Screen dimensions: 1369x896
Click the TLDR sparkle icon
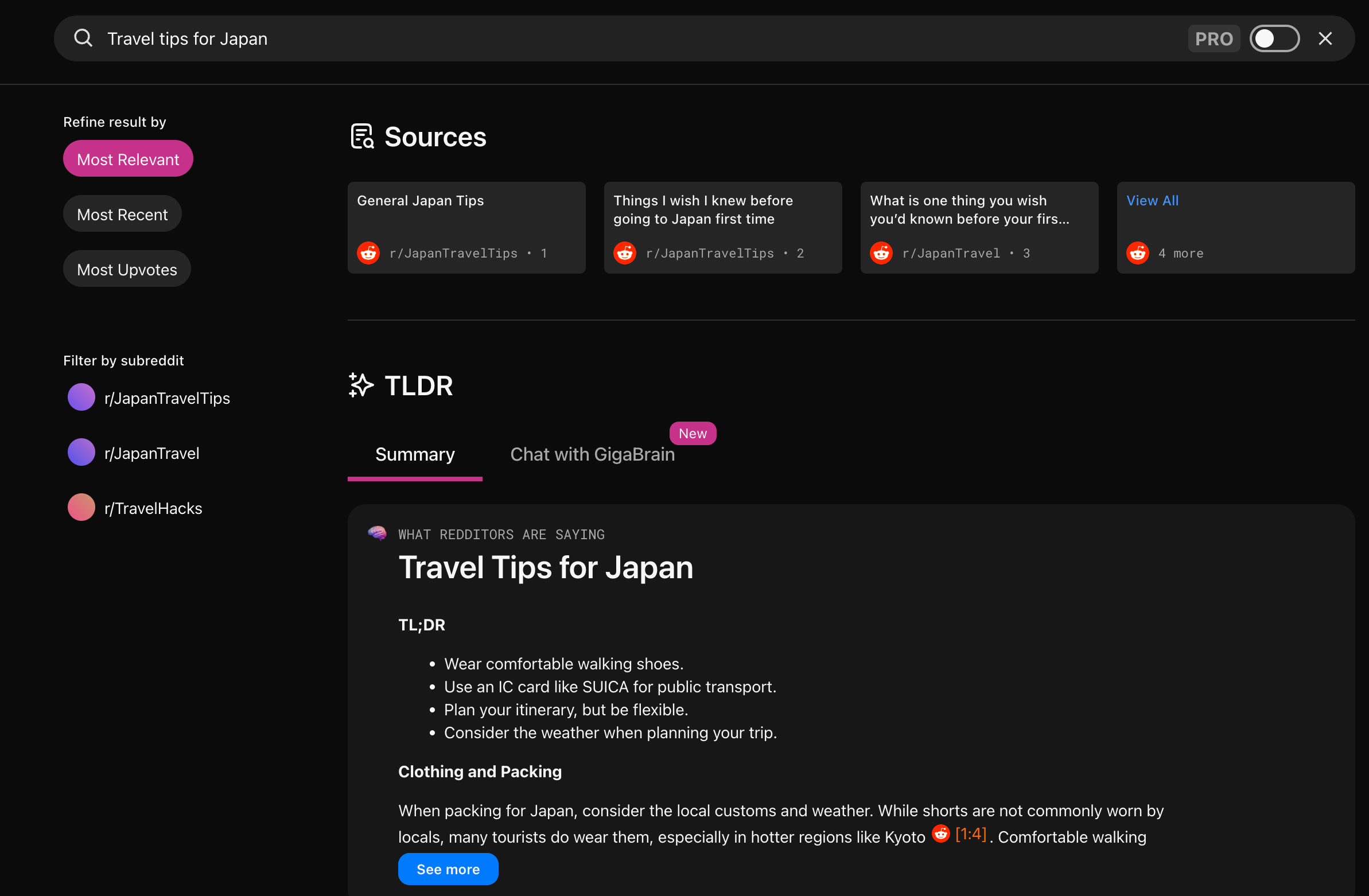click(361, 385)
